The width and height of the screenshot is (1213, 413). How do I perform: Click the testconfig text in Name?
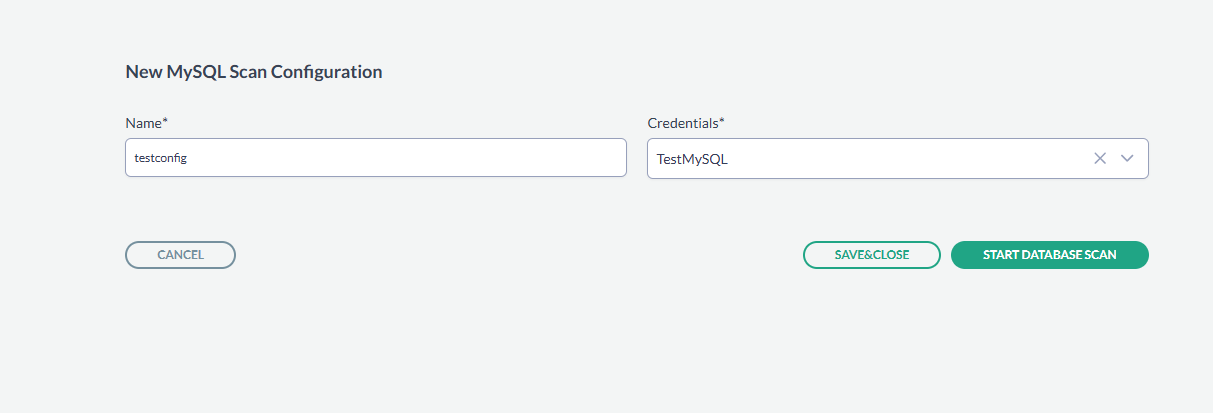(161, 158)
